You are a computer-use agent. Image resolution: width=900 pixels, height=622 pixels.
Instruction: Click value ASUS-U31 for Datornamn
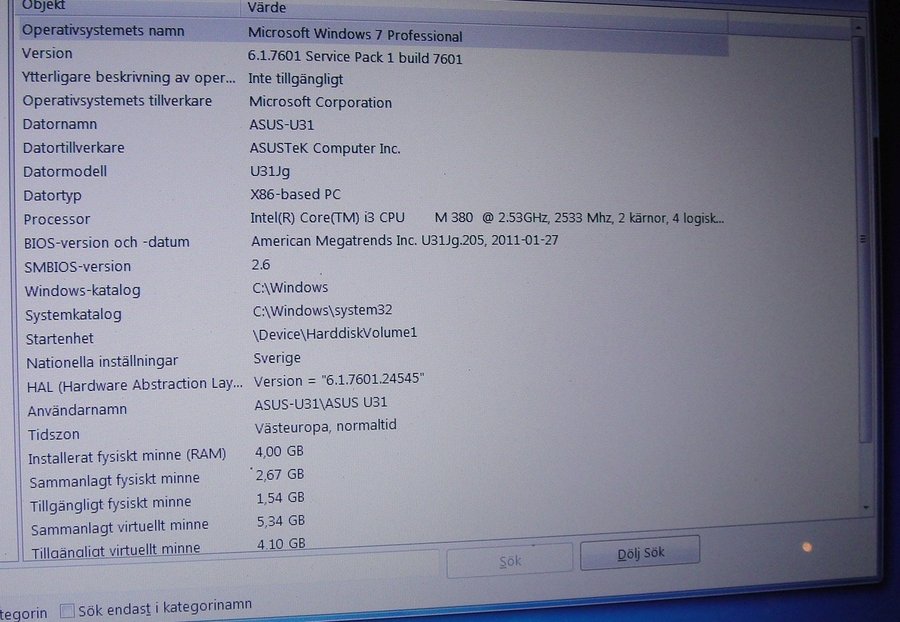pyautogui.click(x=282, y=125)
